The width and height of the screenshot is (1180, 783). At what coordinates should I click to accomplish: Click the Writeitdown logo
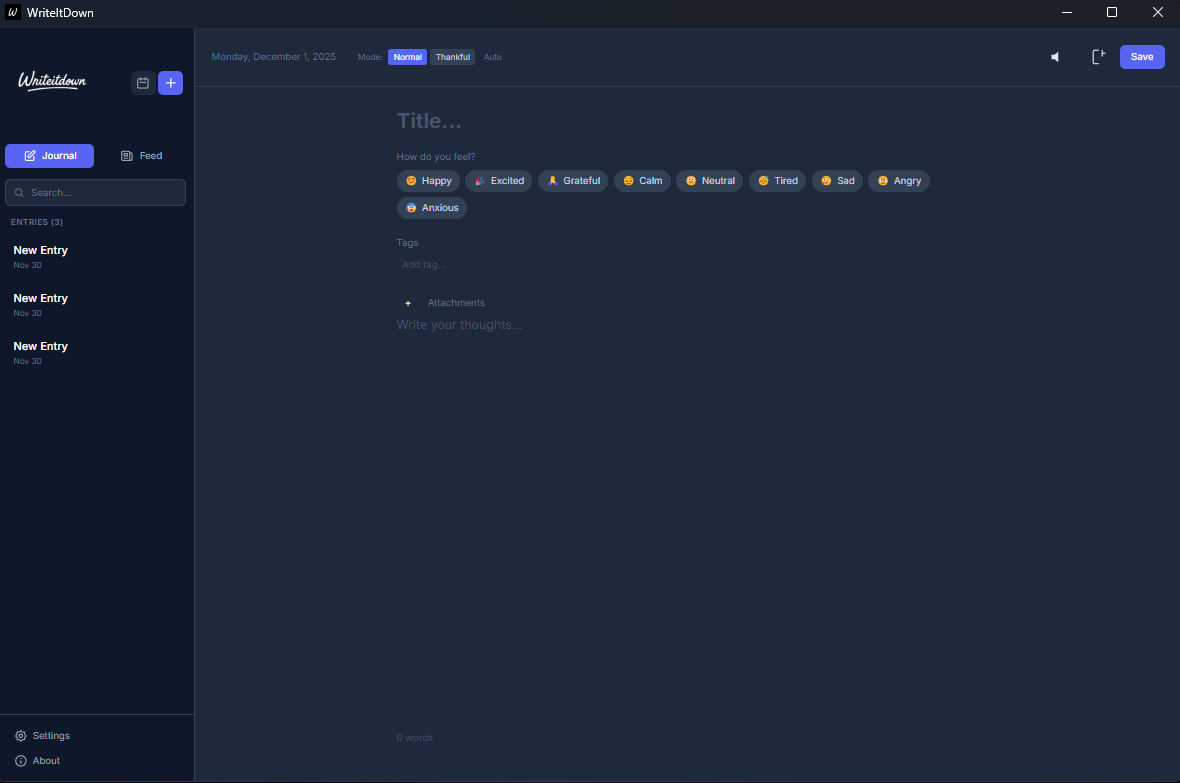pyautogui.click(x=51, y=81)
